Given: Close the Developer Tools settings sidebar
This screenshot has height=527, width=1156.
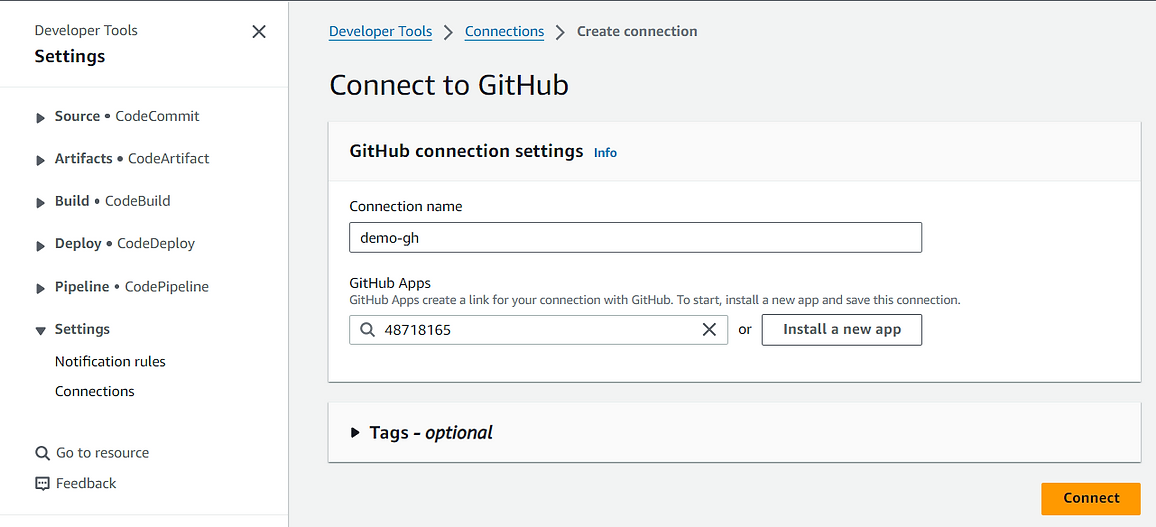Looking at the screenshot, I should click(x=259, y=32).
